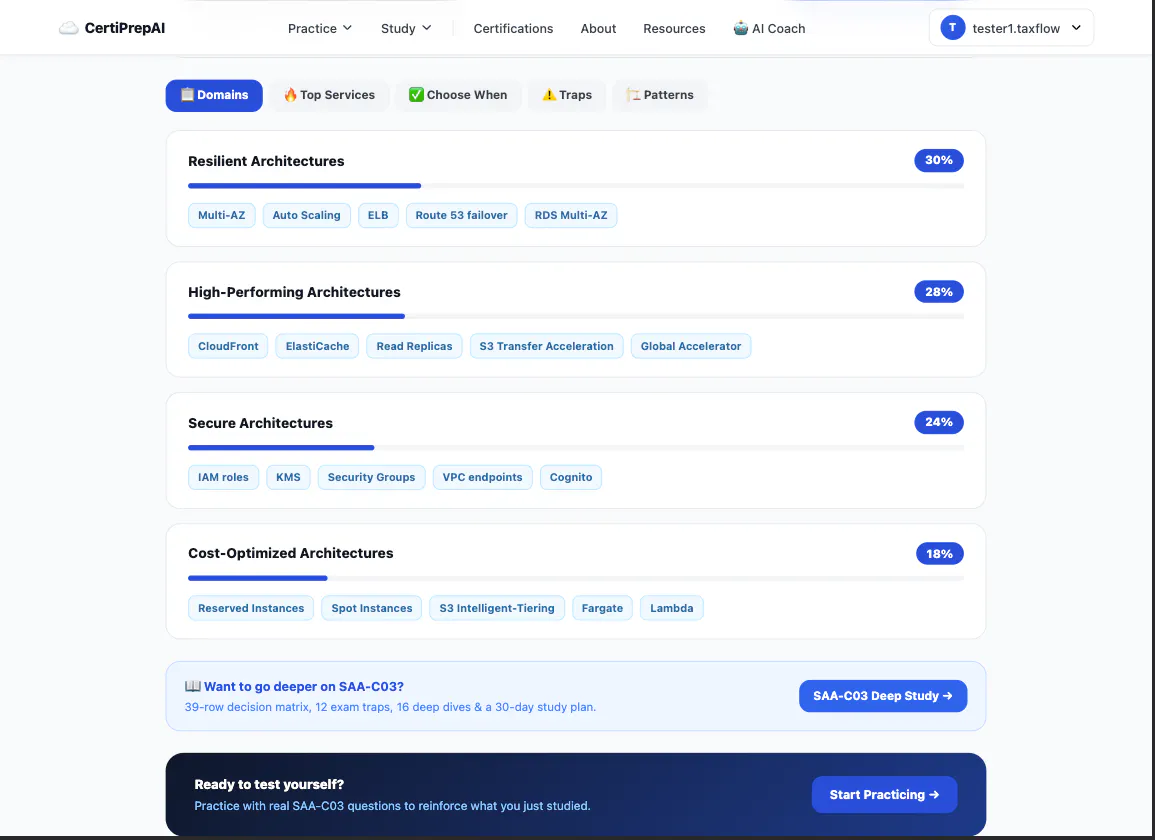Click the Read Replicas chip

tap(414, 346)
